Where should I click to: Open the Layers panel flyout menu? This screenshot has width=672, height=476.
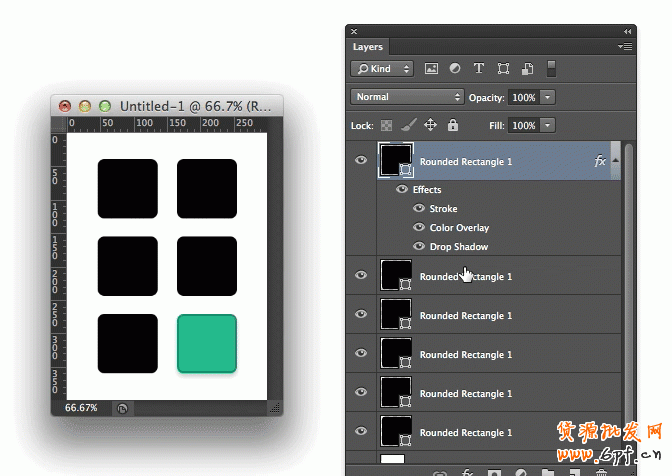(625, 46)
